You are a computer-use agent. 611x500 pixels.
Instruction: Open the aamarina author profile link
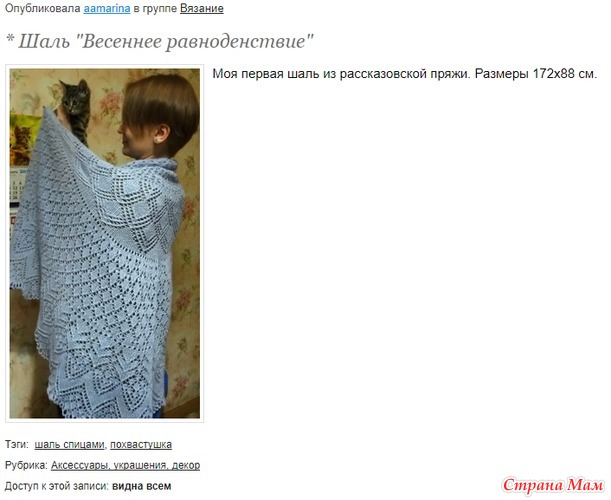click(107, 9)
